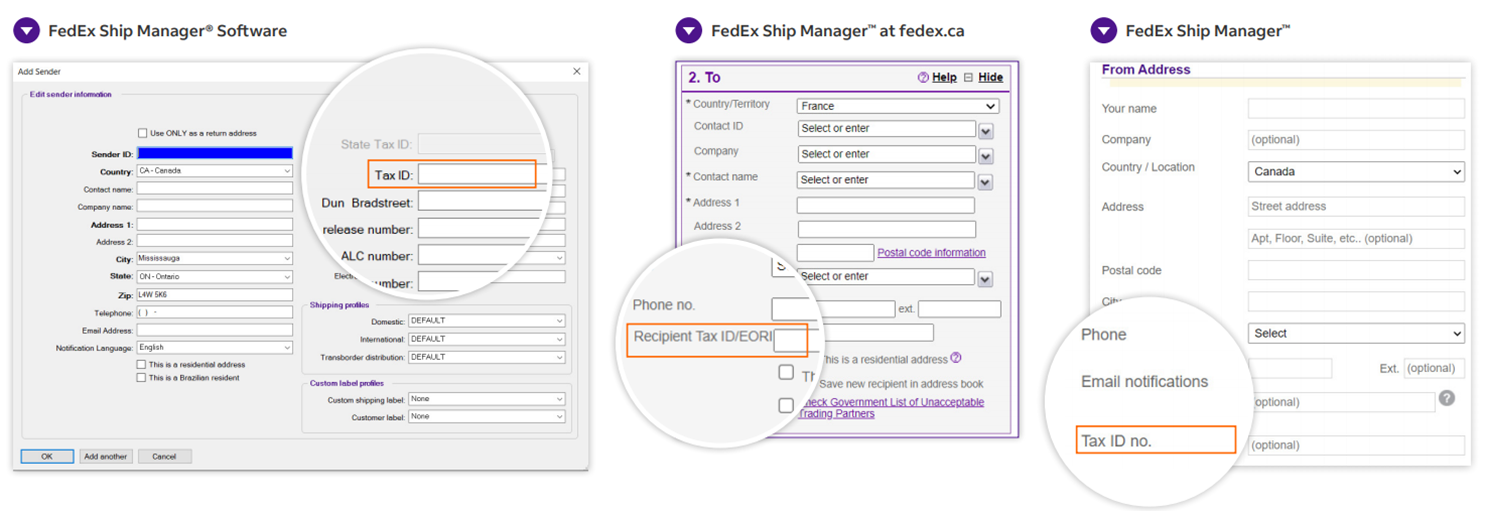1487x511 pixels.
Task: Click the Add another button
Action: pos(105,456)
